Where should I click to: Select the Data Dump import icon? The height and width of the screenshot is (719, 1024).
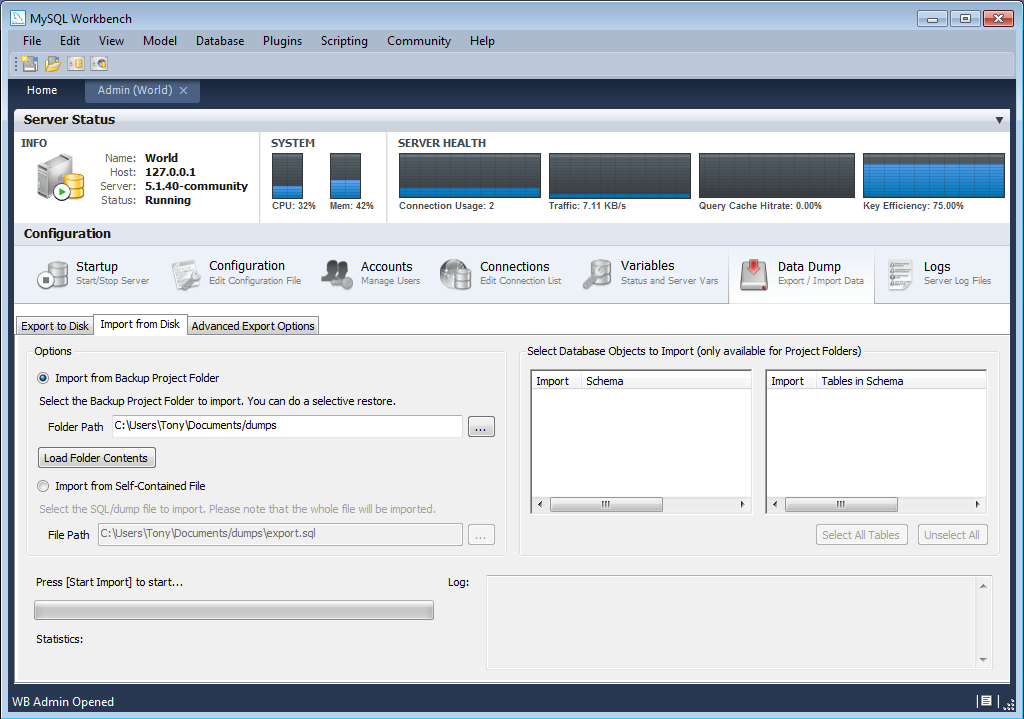[753, 273]
